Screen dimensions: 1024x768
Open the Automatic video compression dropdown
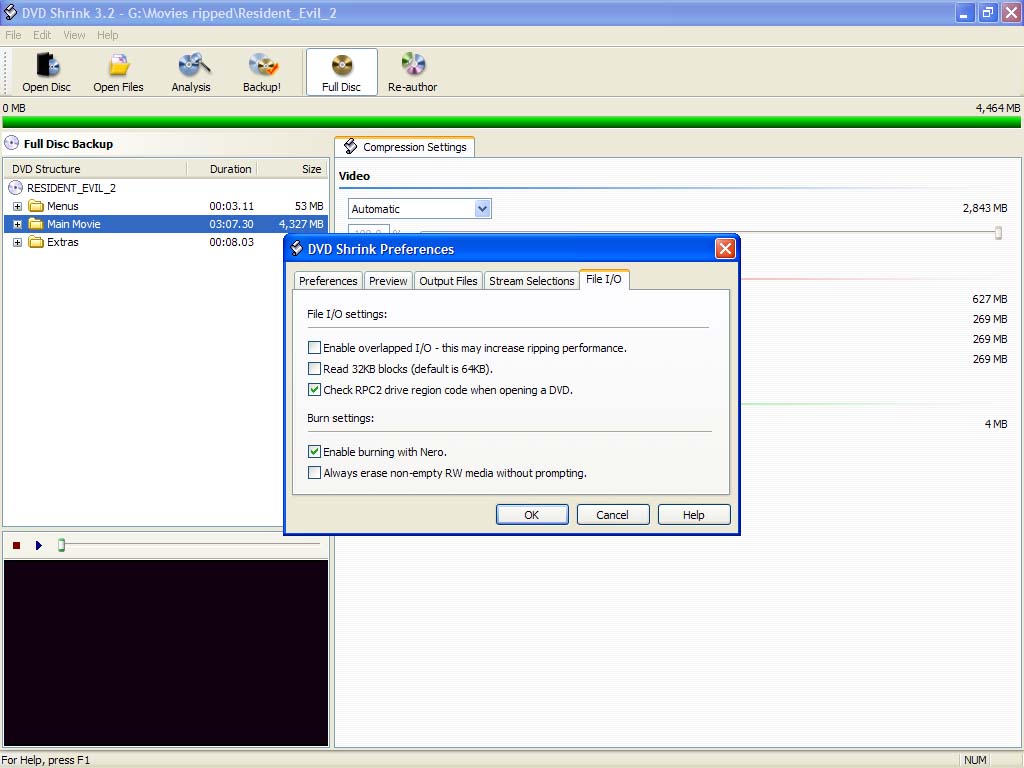pos(483,209)
